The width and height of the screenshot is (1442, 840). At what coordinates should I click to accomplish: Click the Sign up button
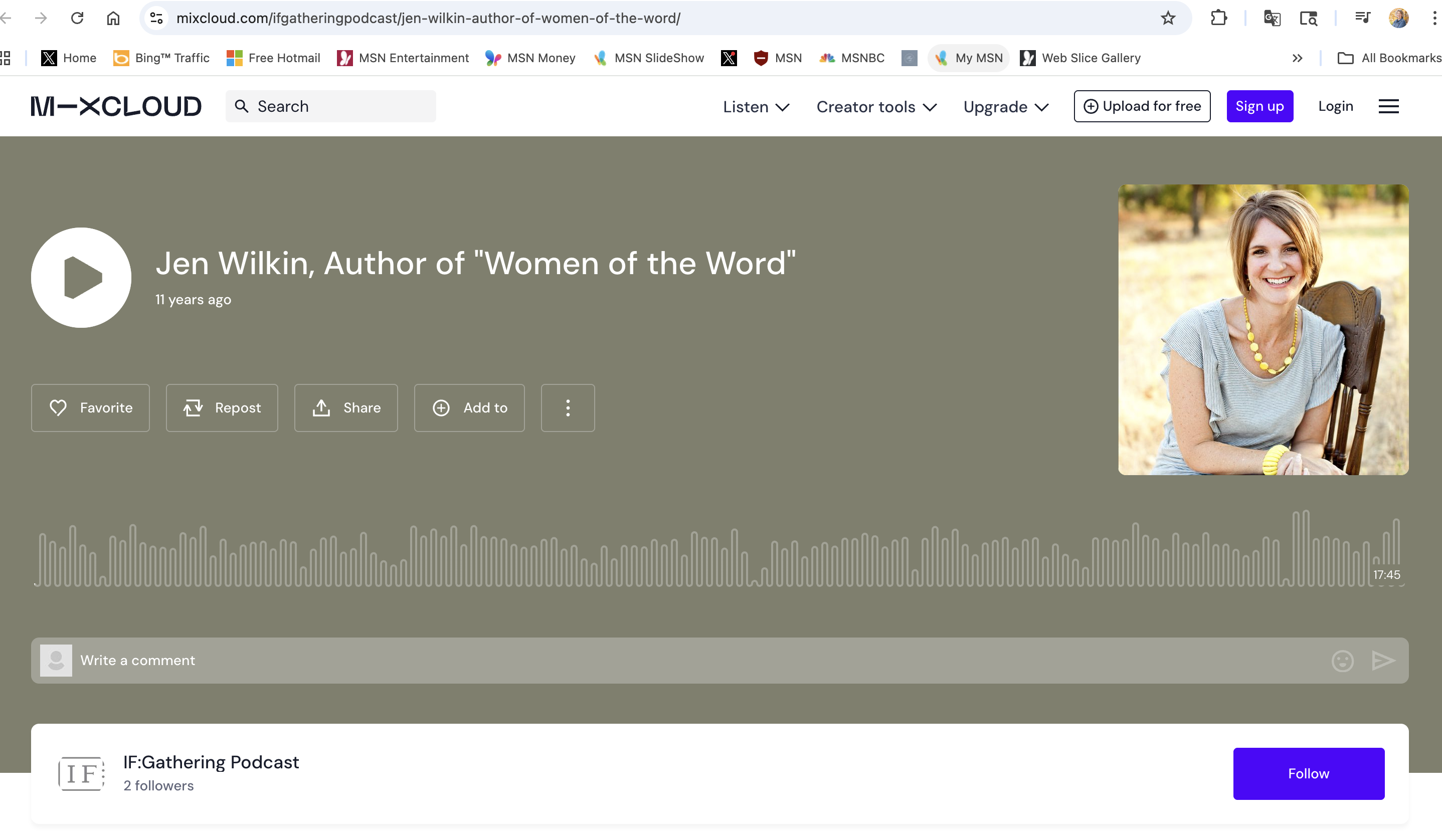1259,106
